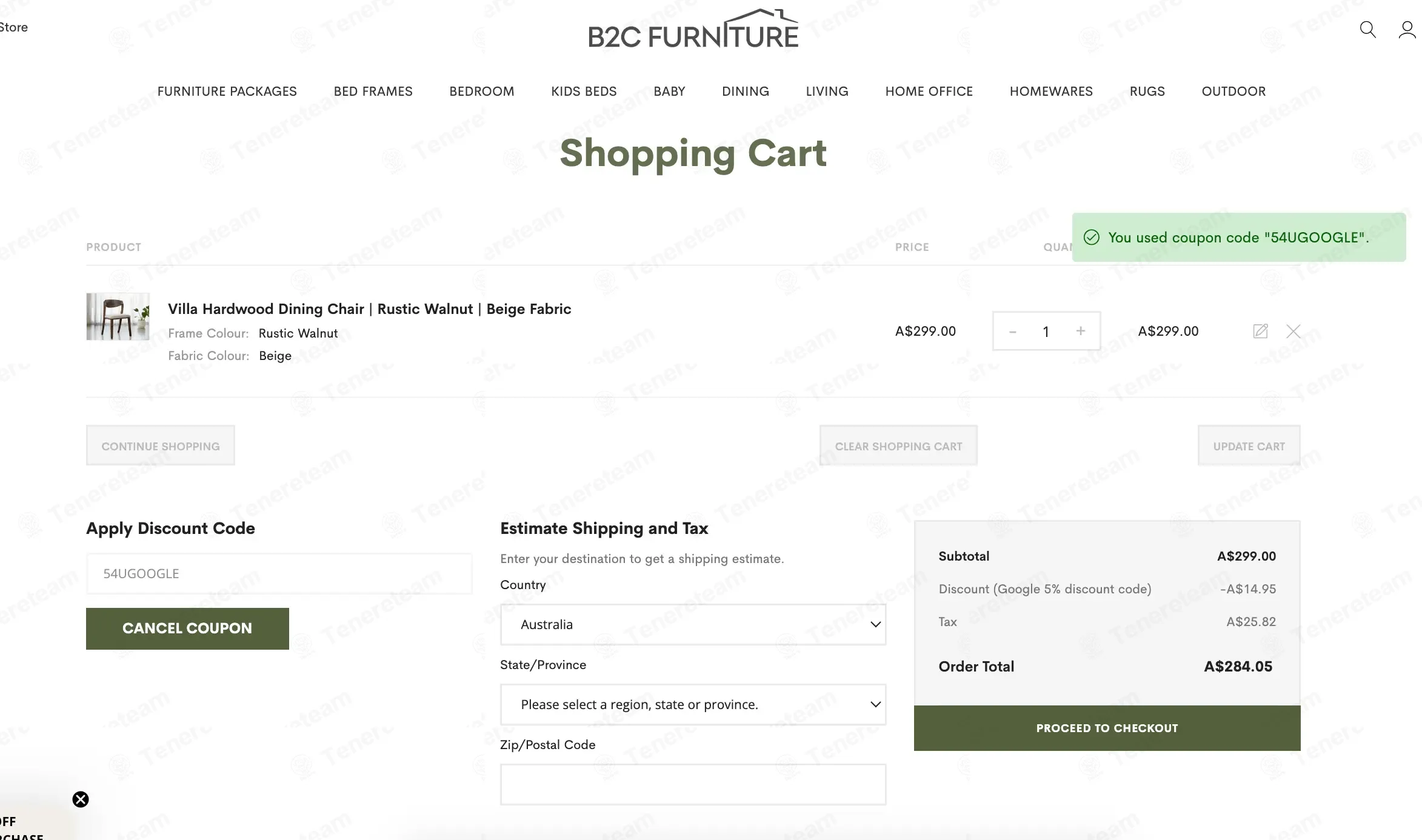The height and width of the screenshot is (840, 1422).
Task: Click the Shopping Cart page heading
Action: pos(693,154)
